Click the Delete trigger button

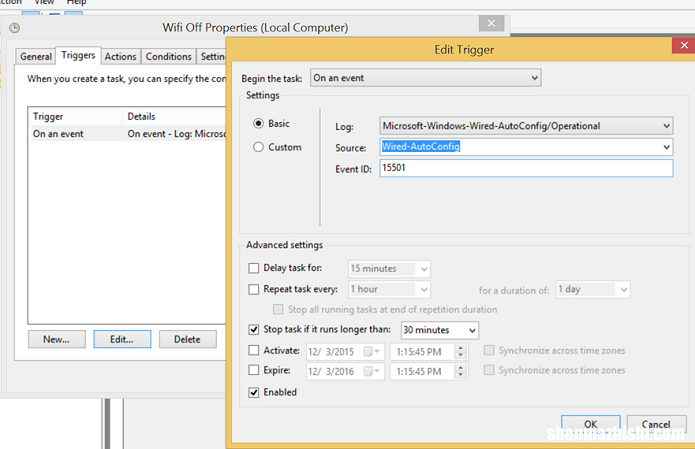187,340
